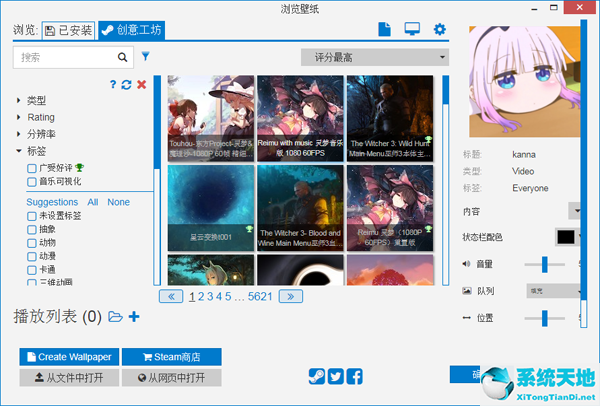The width and height of the screenshot is (600, 406).
Task: Click the Steam logo icon at bottom
Action: coord(317,377)
